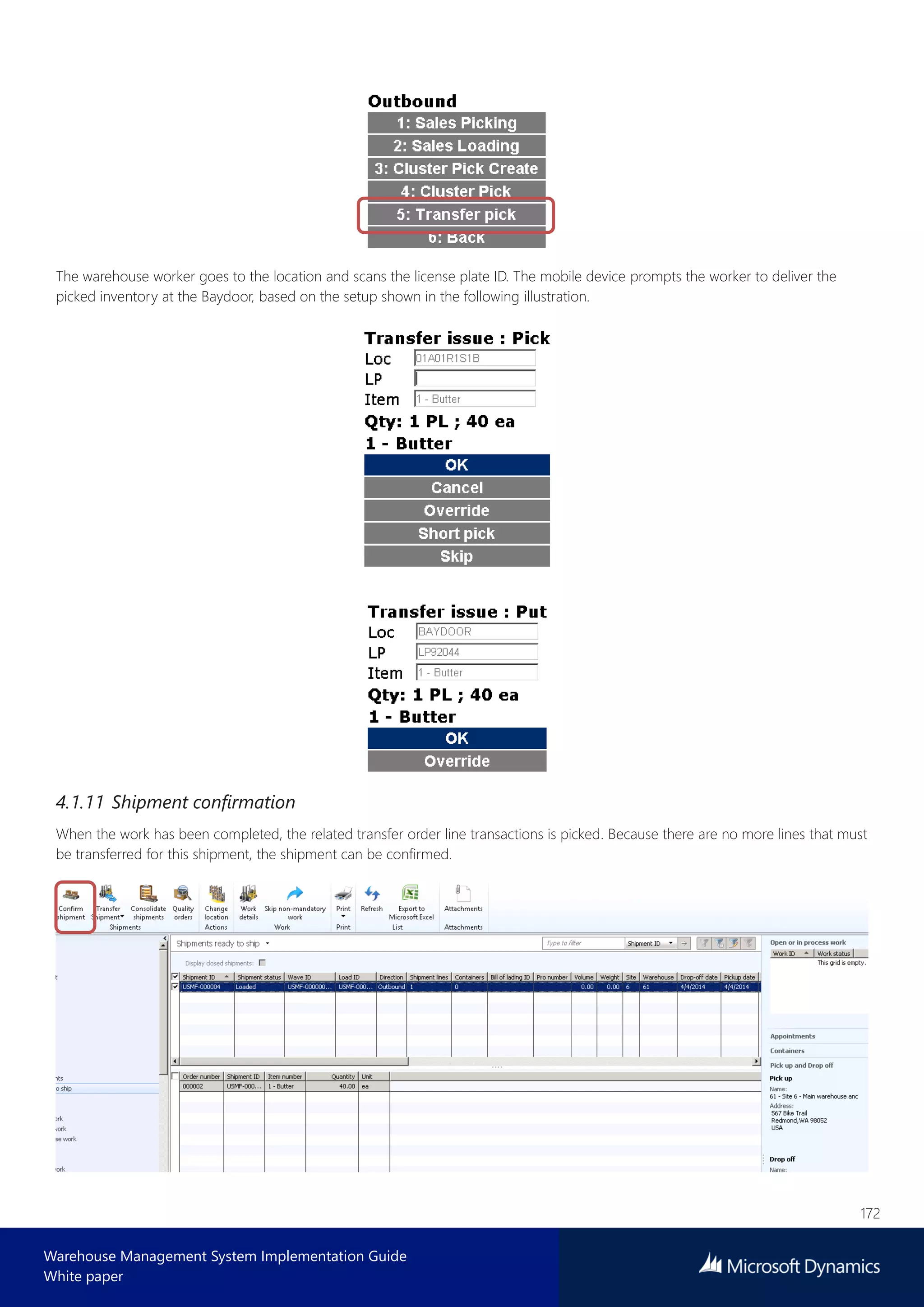Click the Quantity 40.00 cell
924x1307 pixels.
pyautogui.click(x=332, y=1086)
